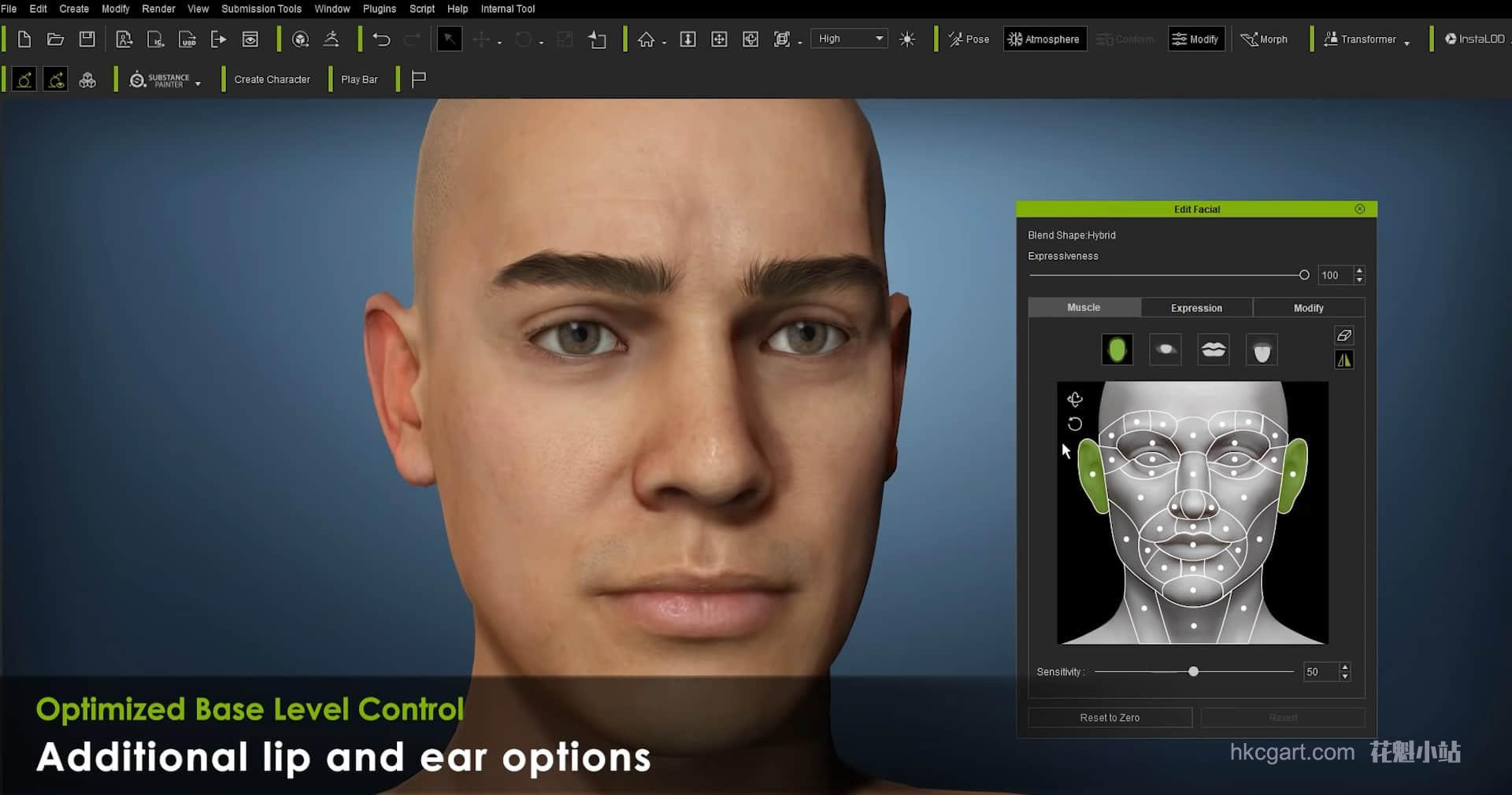
Task: Select the left green ear on face map
Action: pyautogui.click(x=1091, y=475)
